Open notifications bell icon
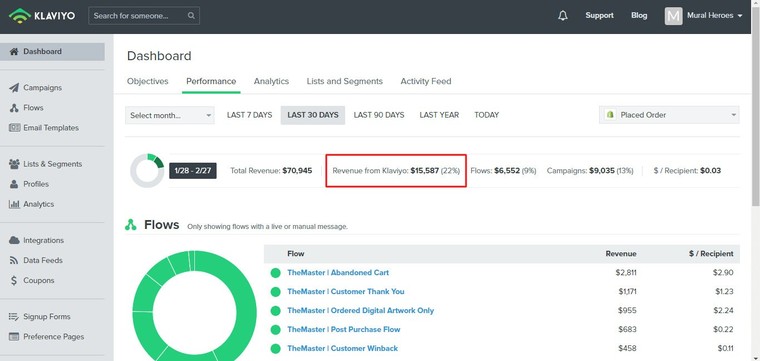The height and width of the screenshot is (361, 760). click(x=563, y=16)
